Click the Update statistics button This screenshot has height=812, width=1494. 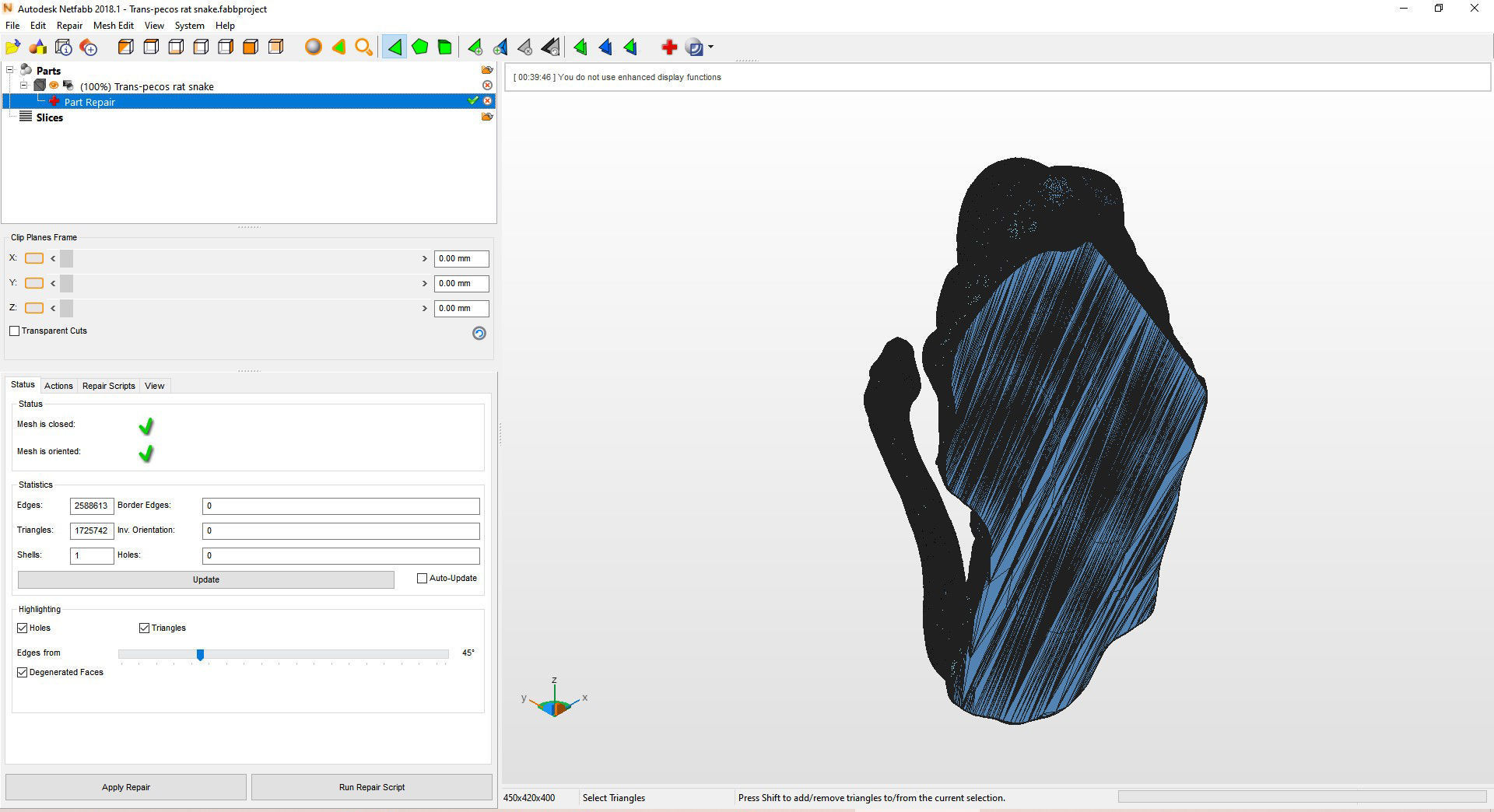[206, 579]
